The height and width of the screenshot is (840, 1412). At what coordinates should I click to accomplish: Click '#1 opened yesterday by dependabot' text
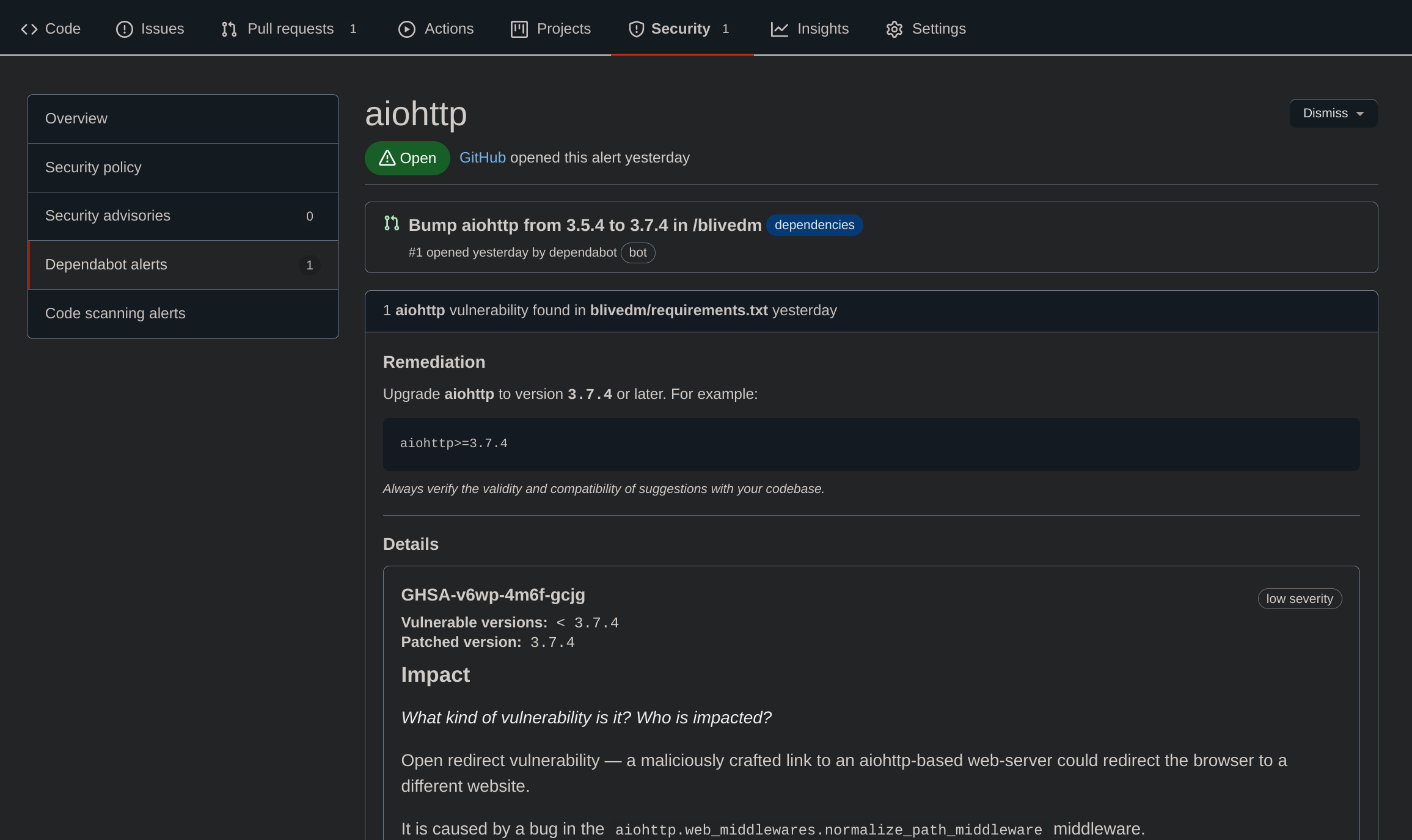coord(513,252)
